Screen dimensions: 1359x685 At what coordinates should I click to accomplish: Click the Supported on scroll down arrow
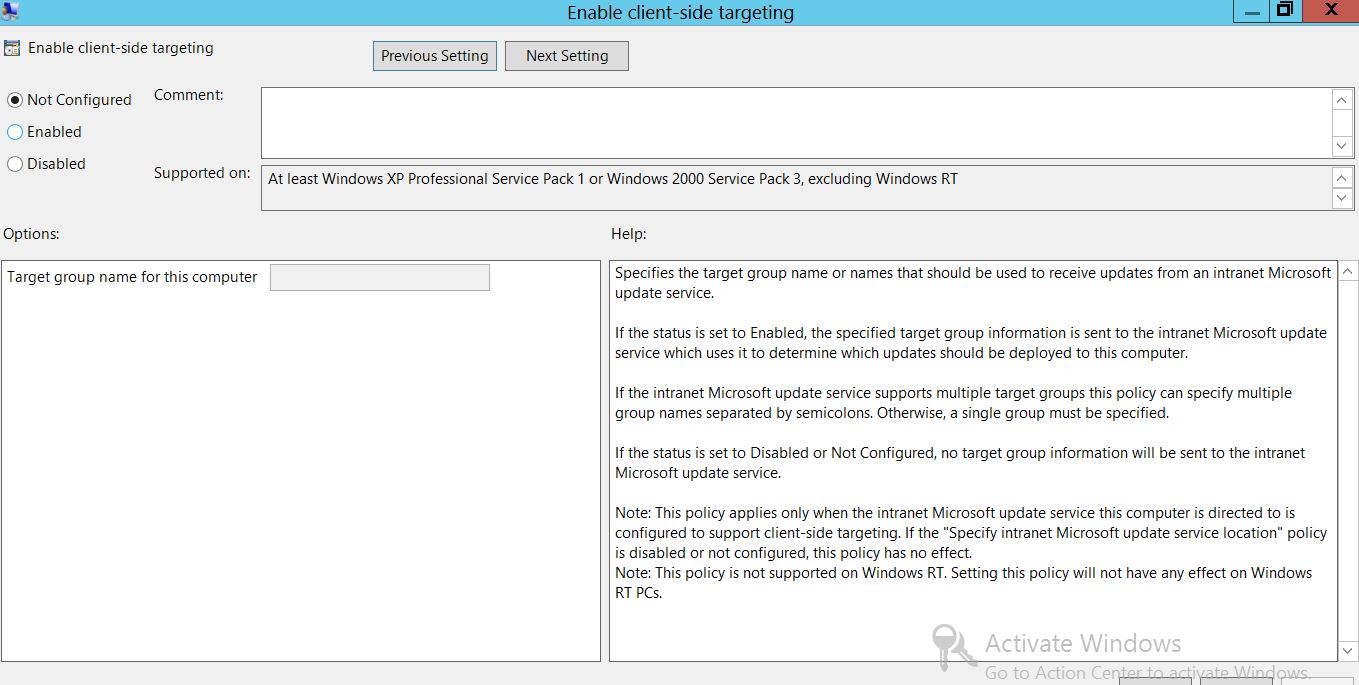[x=1343, y=198]
